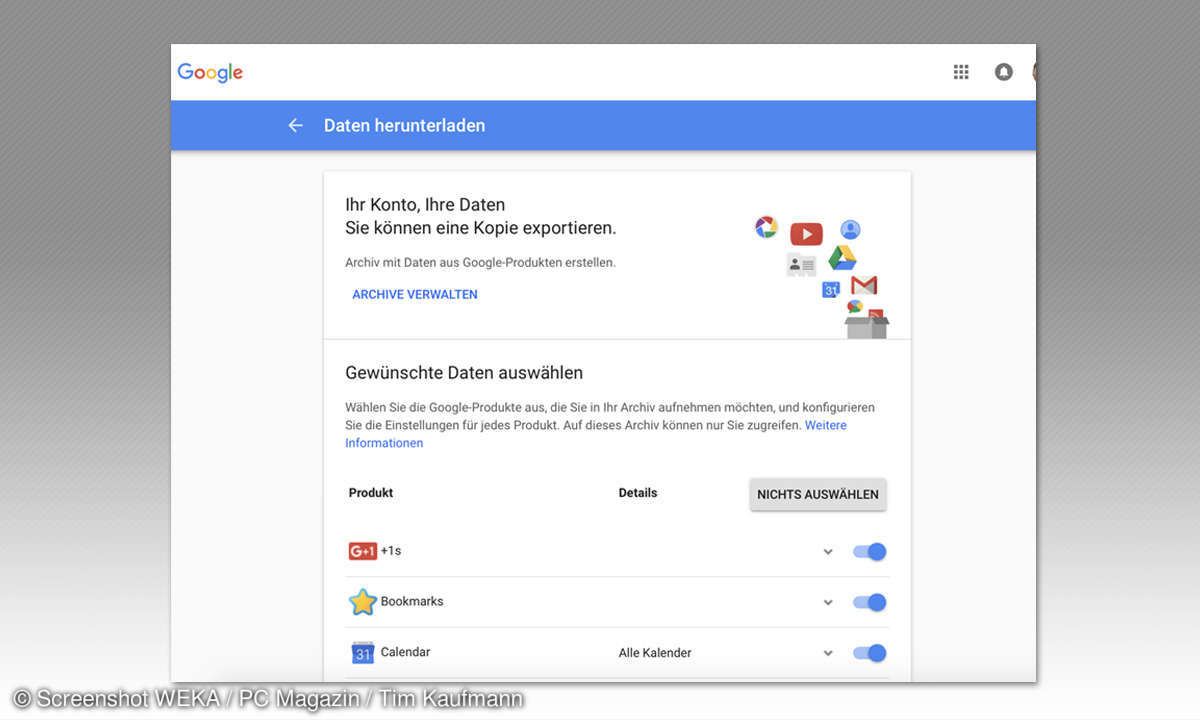Click the Picasa pinwheel icon
Viewport: 1200px width, 720px height.
pyautogui.click(x=766, y=227)
